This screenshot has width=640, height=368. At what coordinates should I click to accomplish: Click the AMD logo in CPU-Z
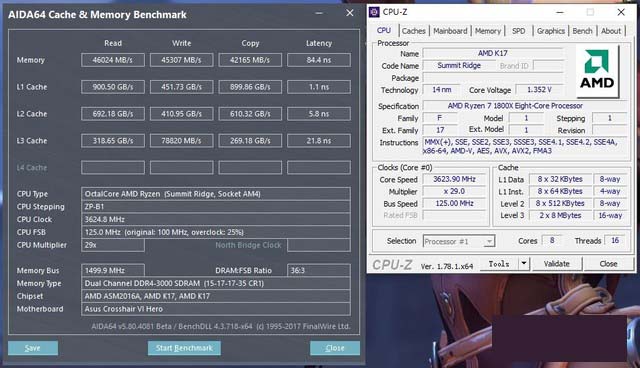597,71
